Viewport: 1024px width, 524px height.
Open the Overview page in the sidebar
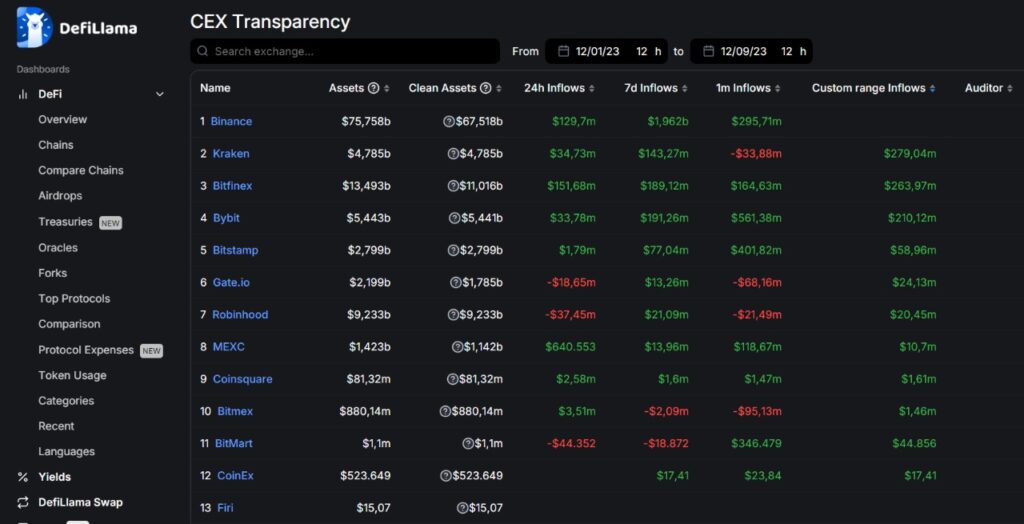[63, 120]
